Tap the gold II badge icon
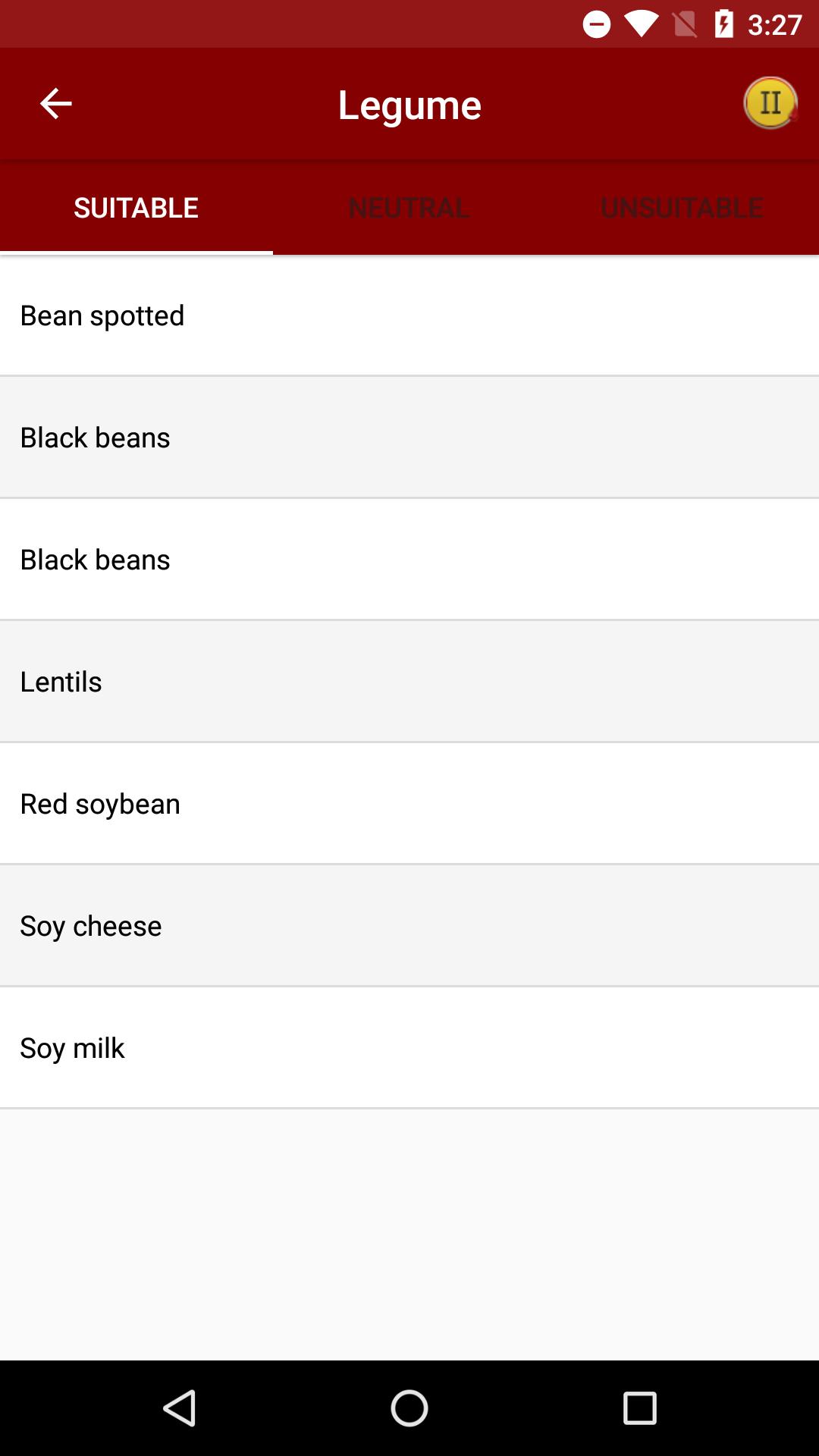 pos(770,103)
